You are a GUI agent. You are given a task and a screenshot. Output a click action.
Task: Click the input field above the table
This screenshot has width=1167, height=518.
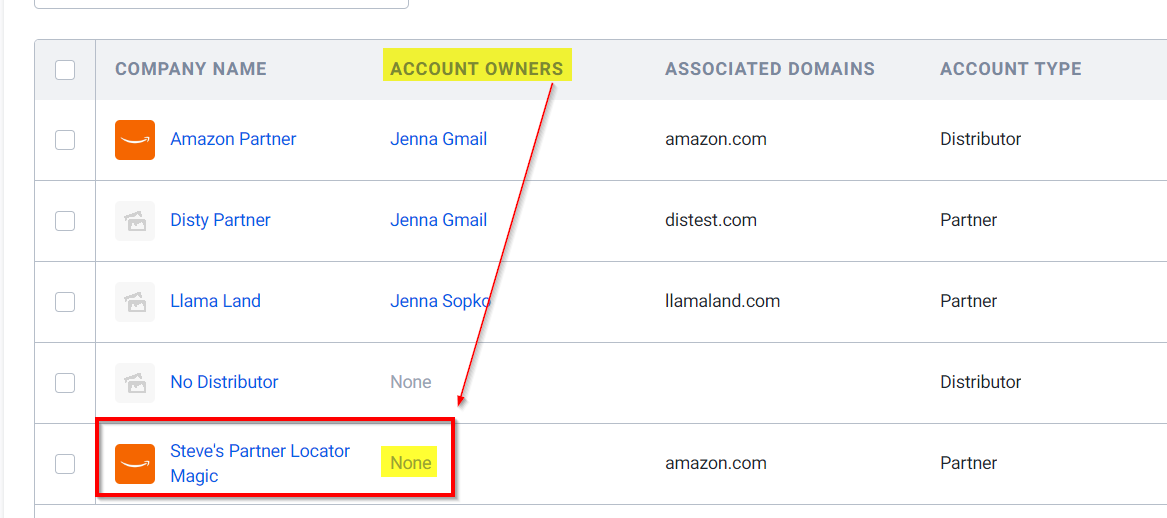coord(221,4)
